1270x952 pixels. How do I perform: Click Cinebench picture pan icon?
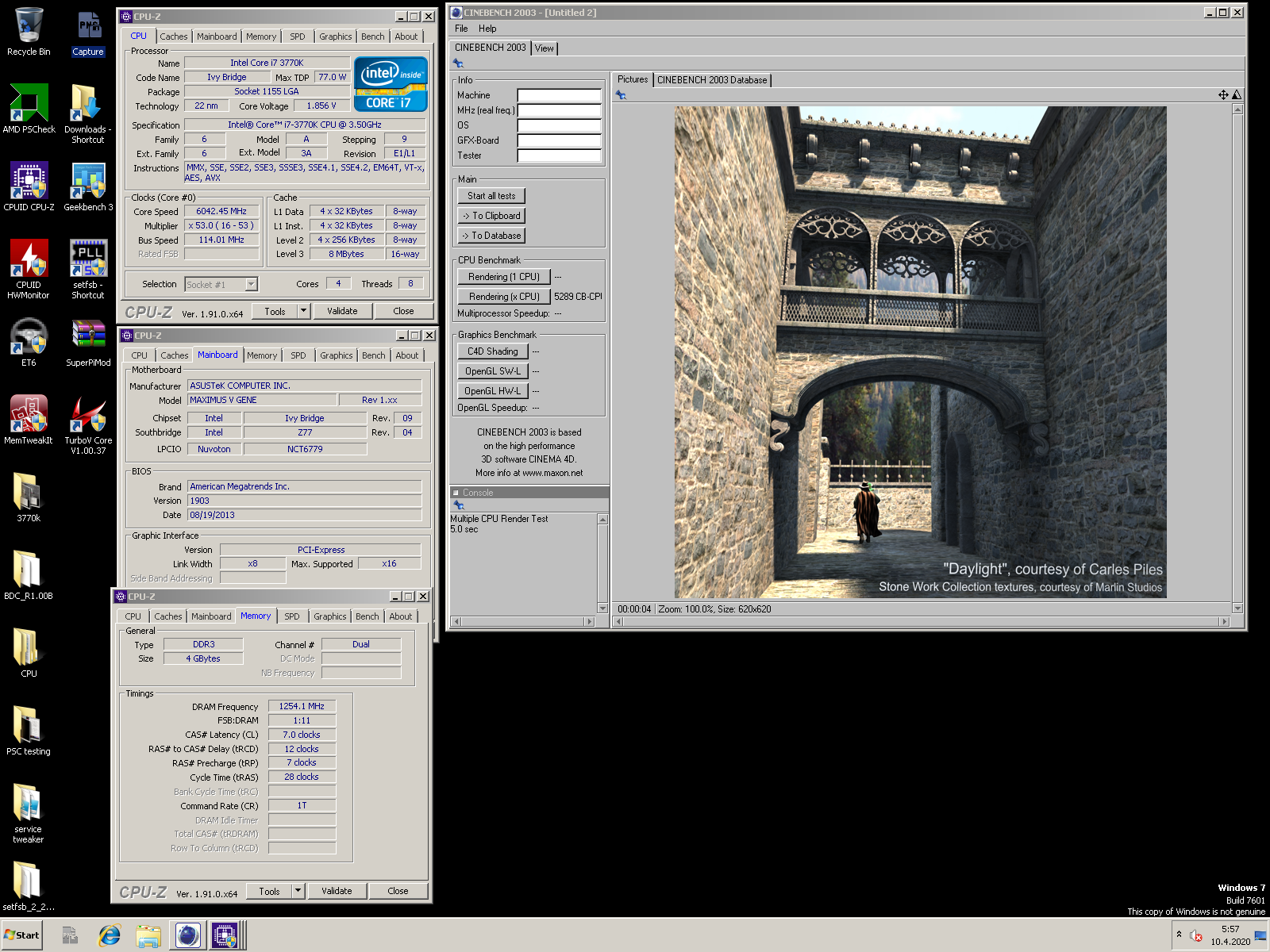click(x=1223, y=94)
